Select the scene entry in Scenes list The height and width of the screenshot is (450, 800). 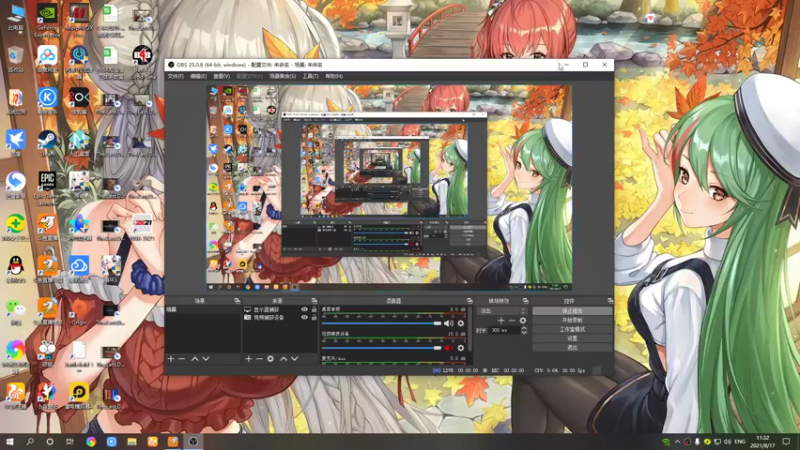203,310
